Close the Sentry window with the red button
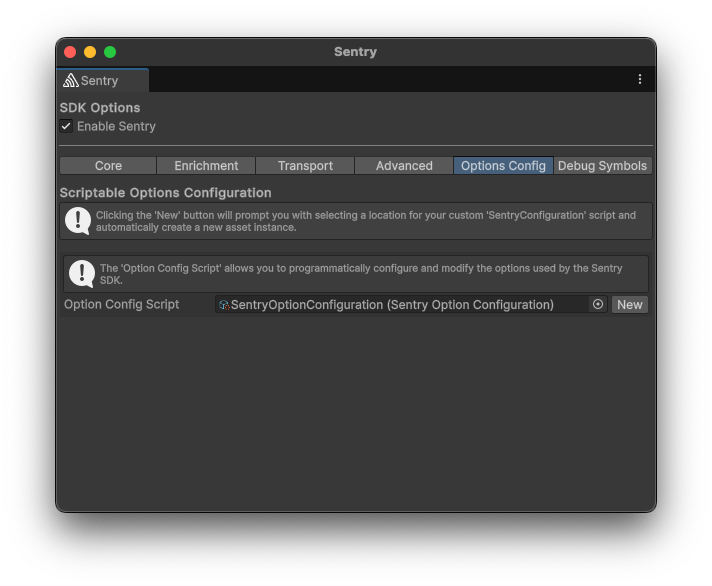The height and width of the screenshot is (586, 712). click(x=70, y=52)
